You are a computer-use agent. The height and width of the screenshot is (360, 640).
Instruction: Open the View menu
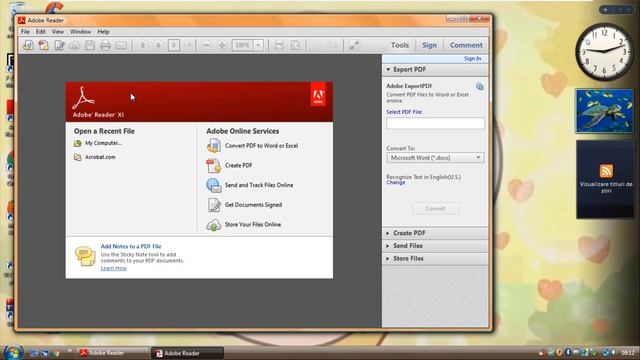(x=58, y=31)
